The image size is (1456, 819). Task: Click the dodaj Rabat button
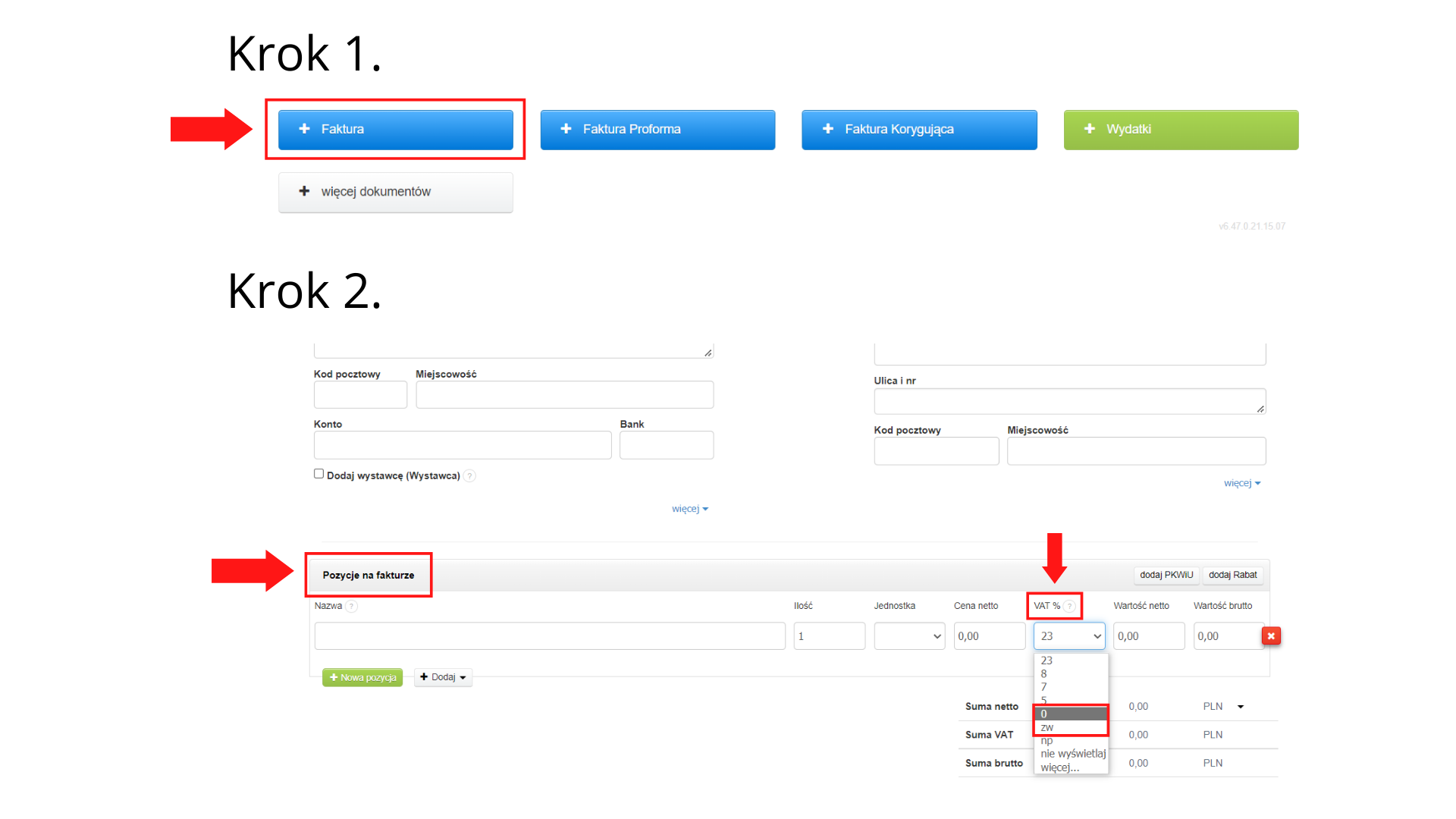(1232, 575)
